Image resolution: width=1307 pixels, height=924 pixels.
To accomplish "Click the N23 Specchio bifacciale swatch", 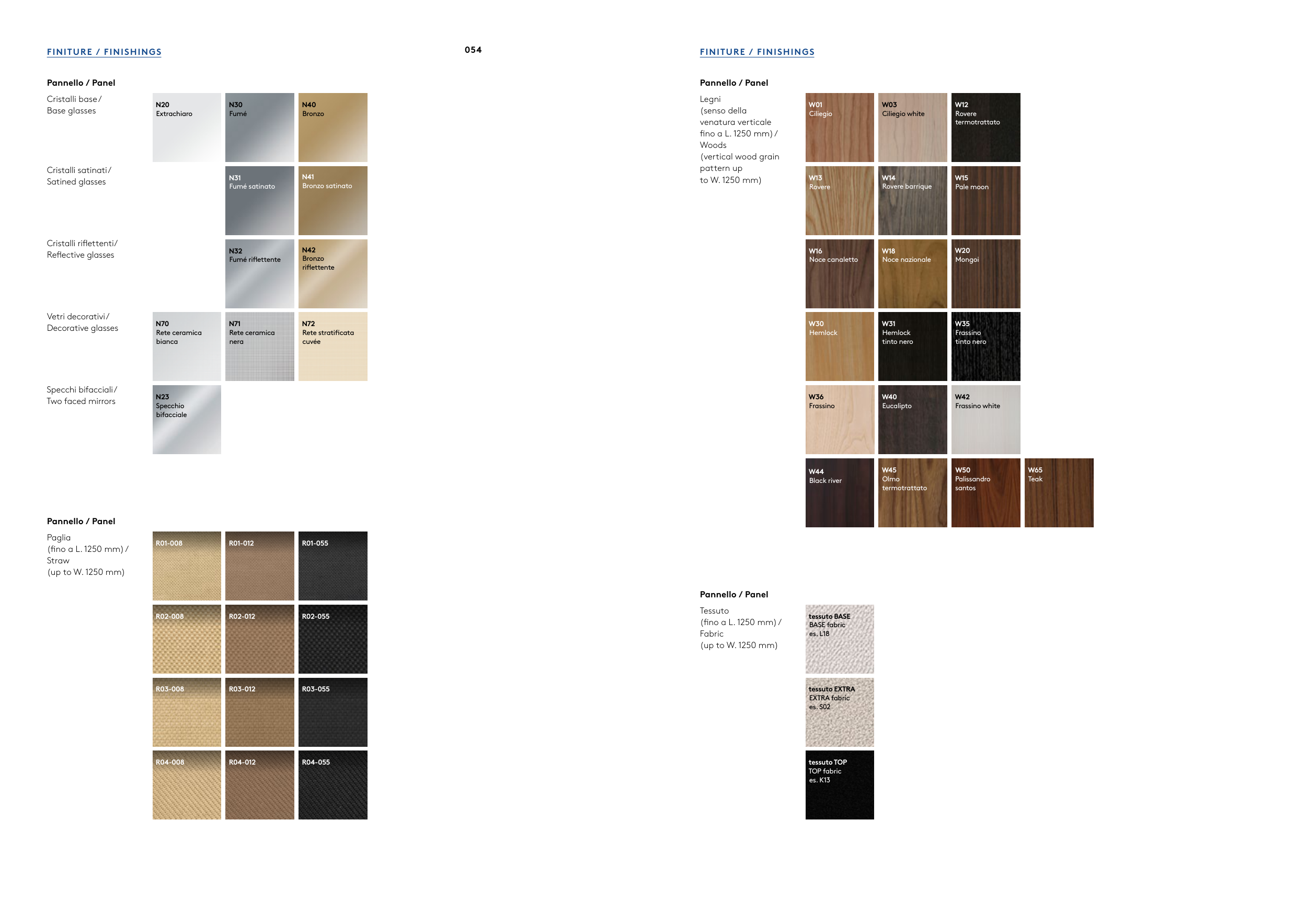I will 186,420.
